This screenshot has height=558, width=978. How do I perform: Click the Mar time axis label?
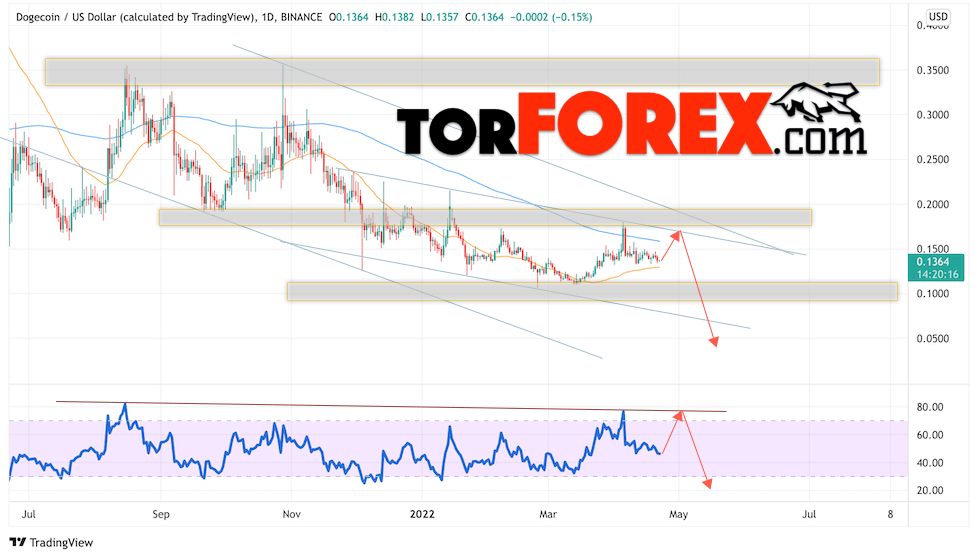pyautogui.click(x=548, y=514)
